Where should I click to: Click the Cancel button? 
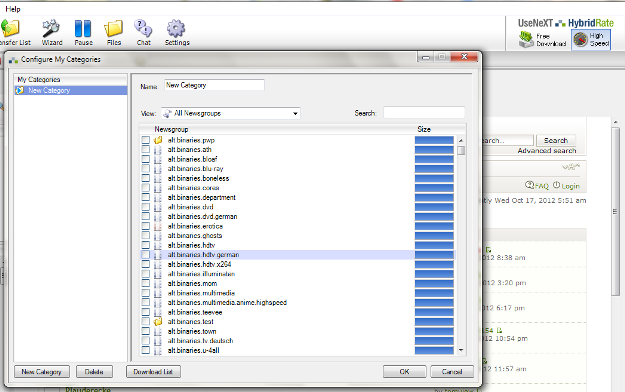point(452,372)
